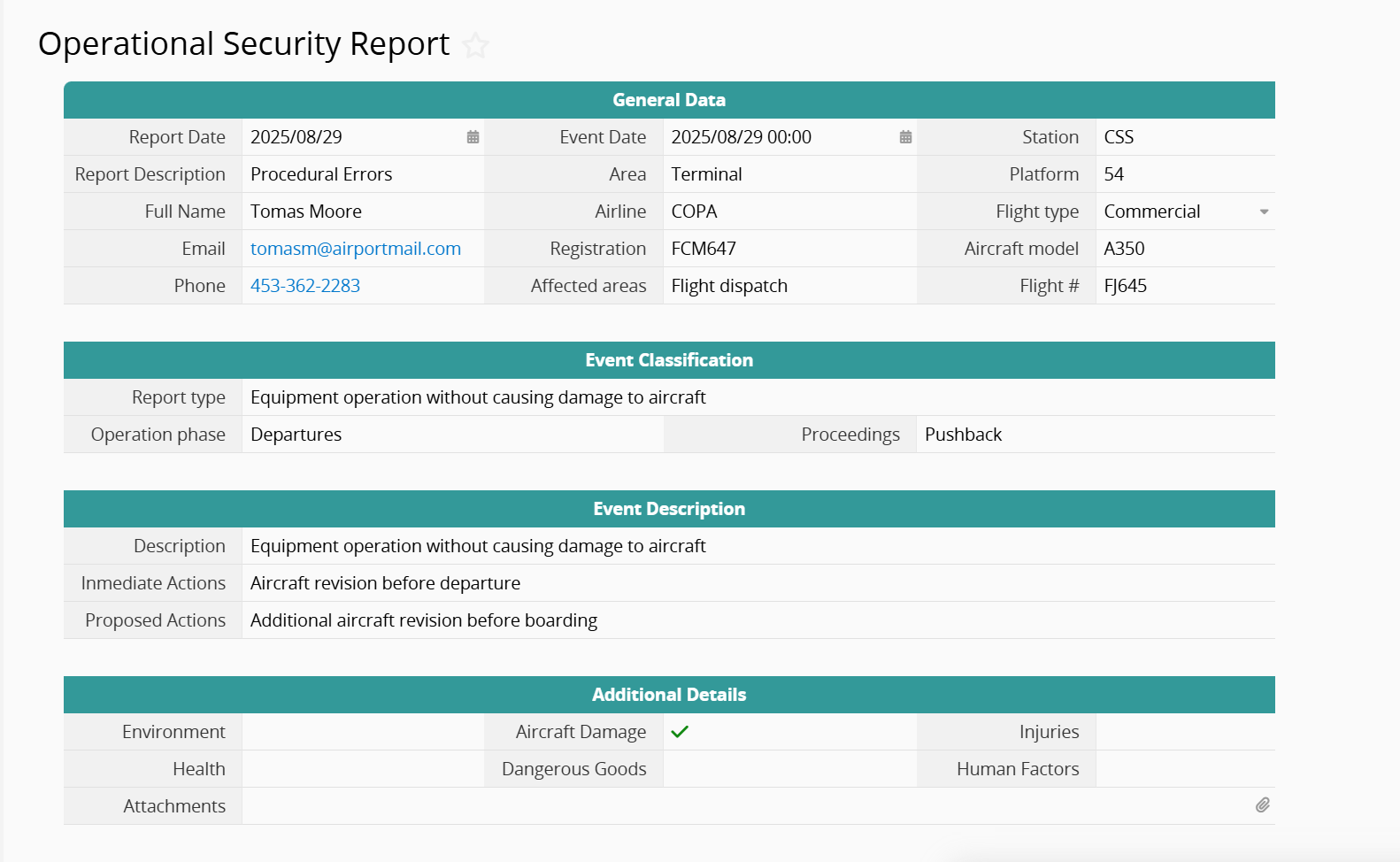Edit the Proceedings field showing Pushback

point(1094,435)
